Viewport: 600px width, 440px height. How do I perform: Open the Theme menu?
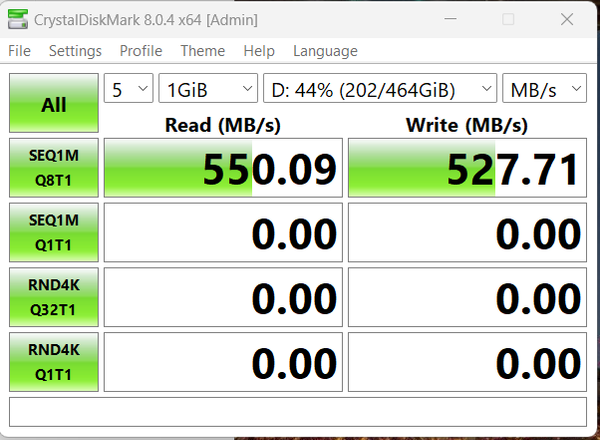[x=203, y=51]
